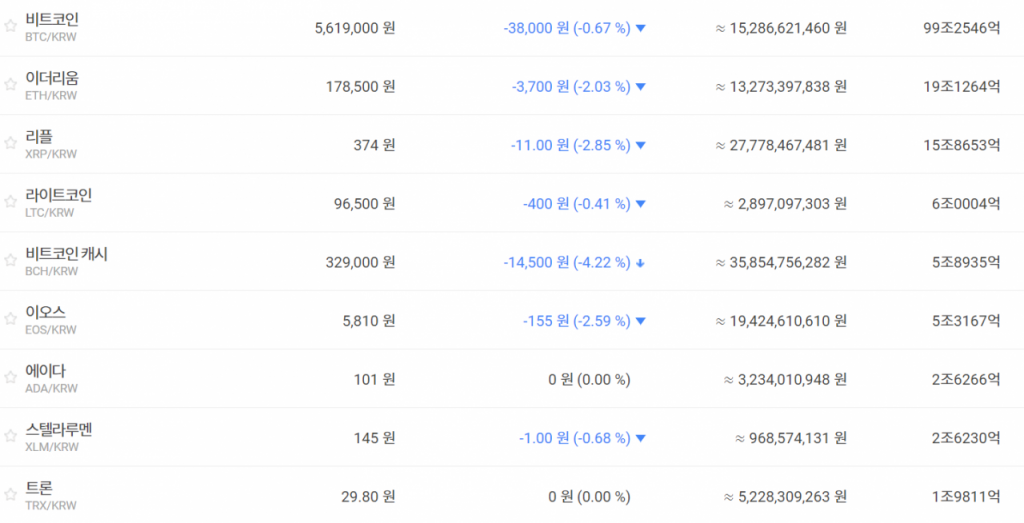Viewport: 1024px width, 523px height.
Task: Click down triangle beside Bitcoin's -0.67 %
Action: [x=641, y=29]
